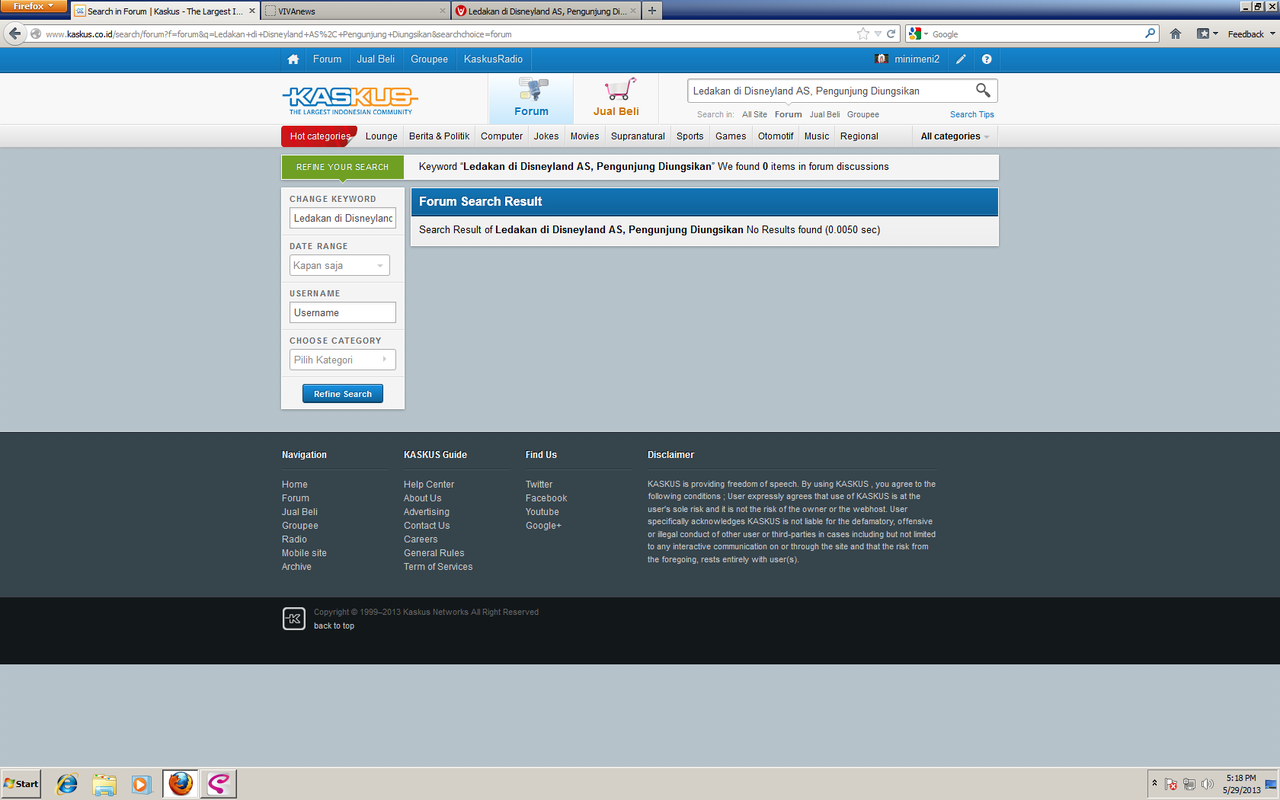Click the pink S application taskbar icon

pos(218,784)
